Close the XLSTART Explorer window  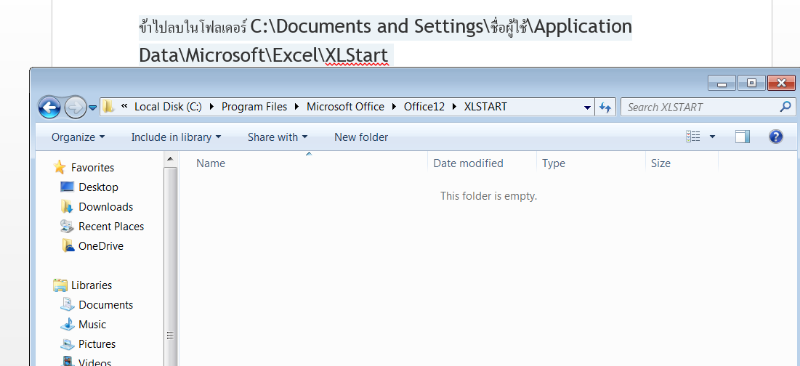781,83
